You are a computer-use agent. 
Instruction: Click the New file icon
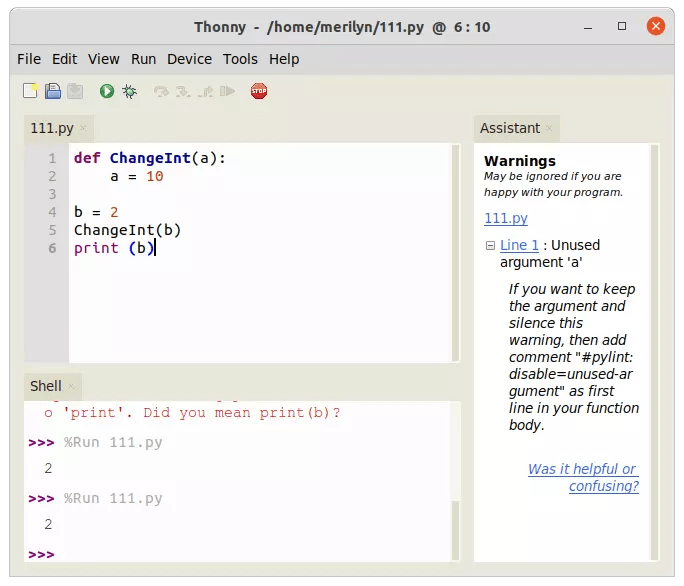[x=31, y=91]
